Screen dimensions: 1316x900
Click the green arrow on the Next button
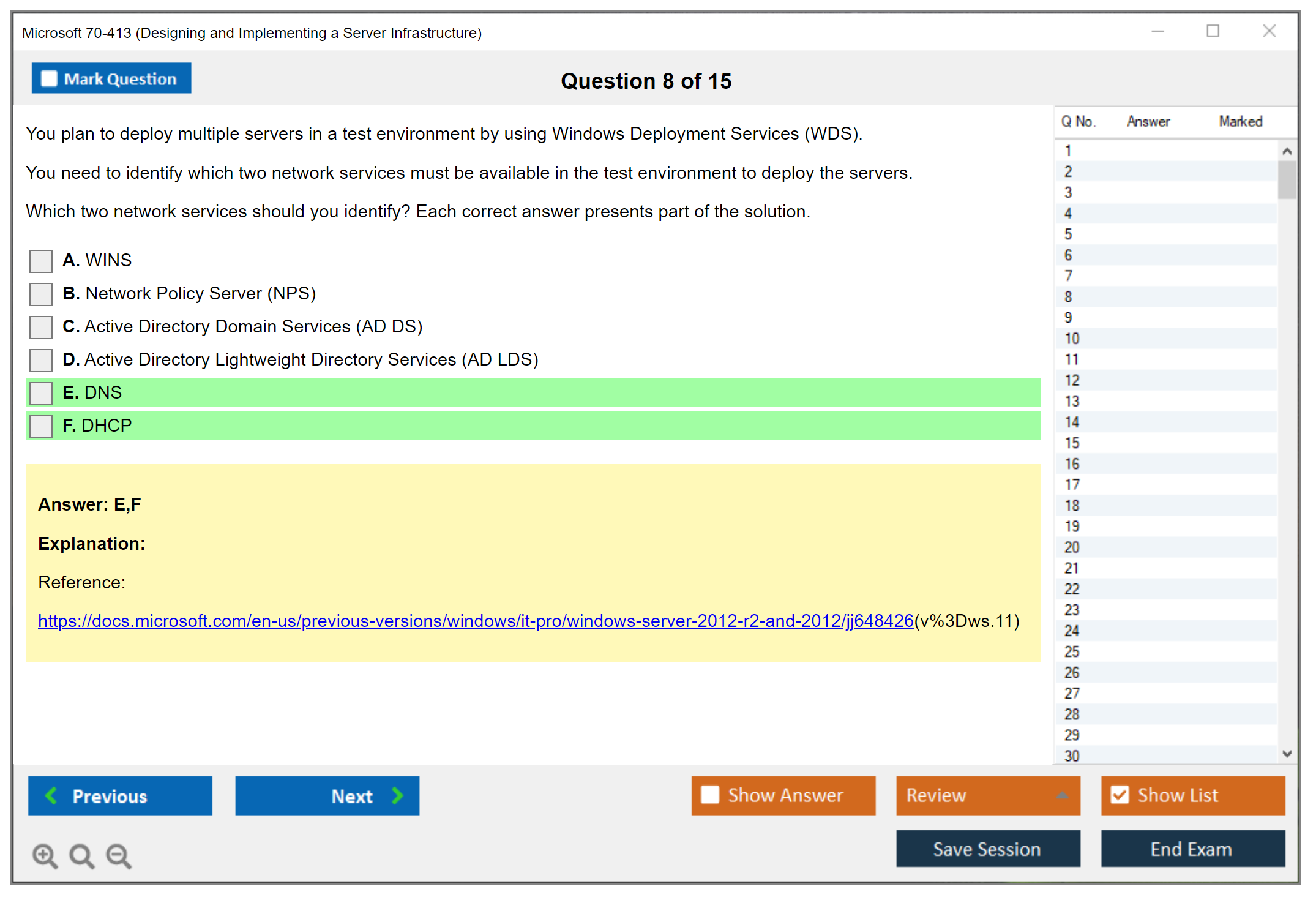click(x=397, y=795)
